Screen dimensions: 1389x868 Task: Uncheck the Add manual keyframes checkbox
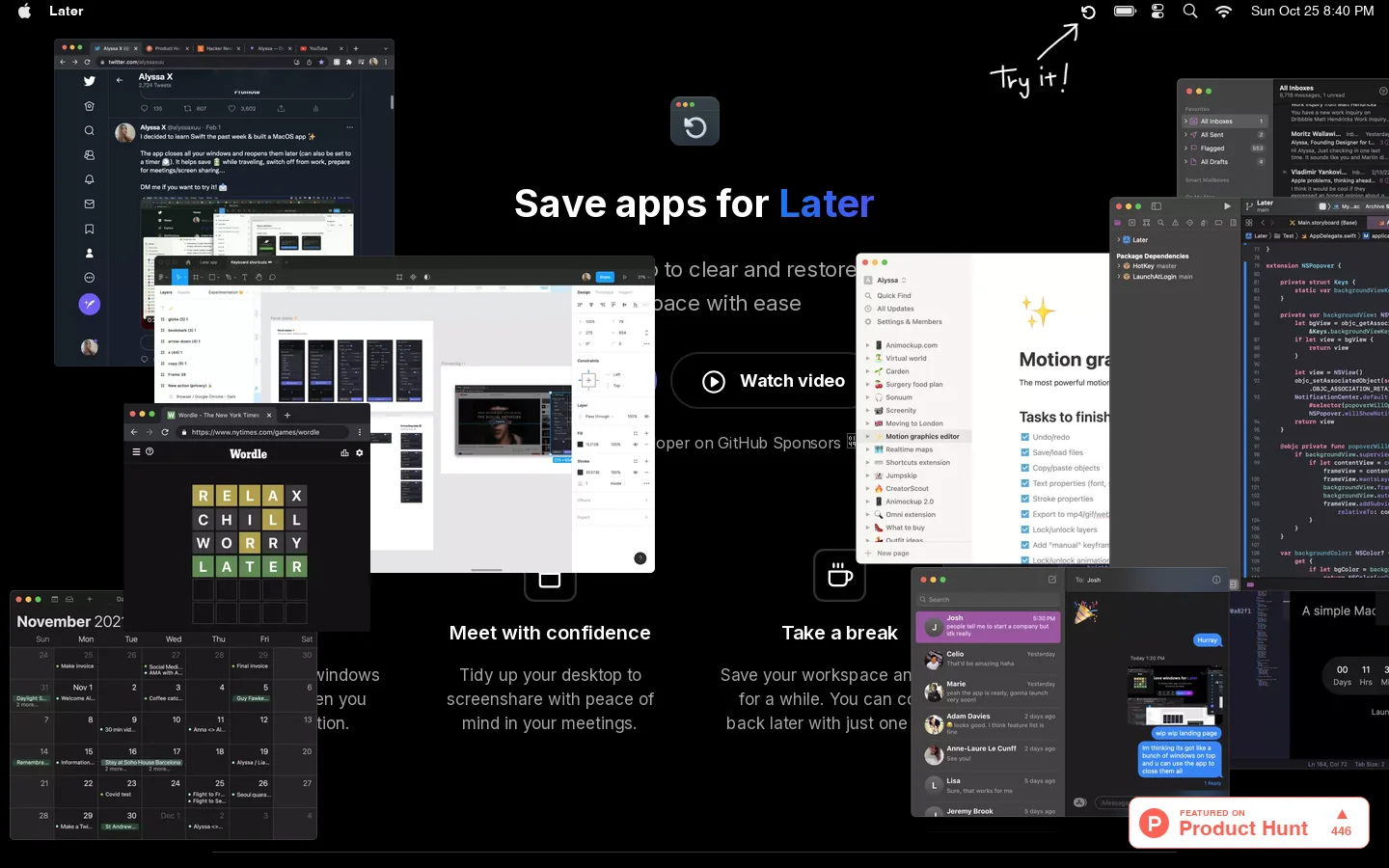point(1024,545)
